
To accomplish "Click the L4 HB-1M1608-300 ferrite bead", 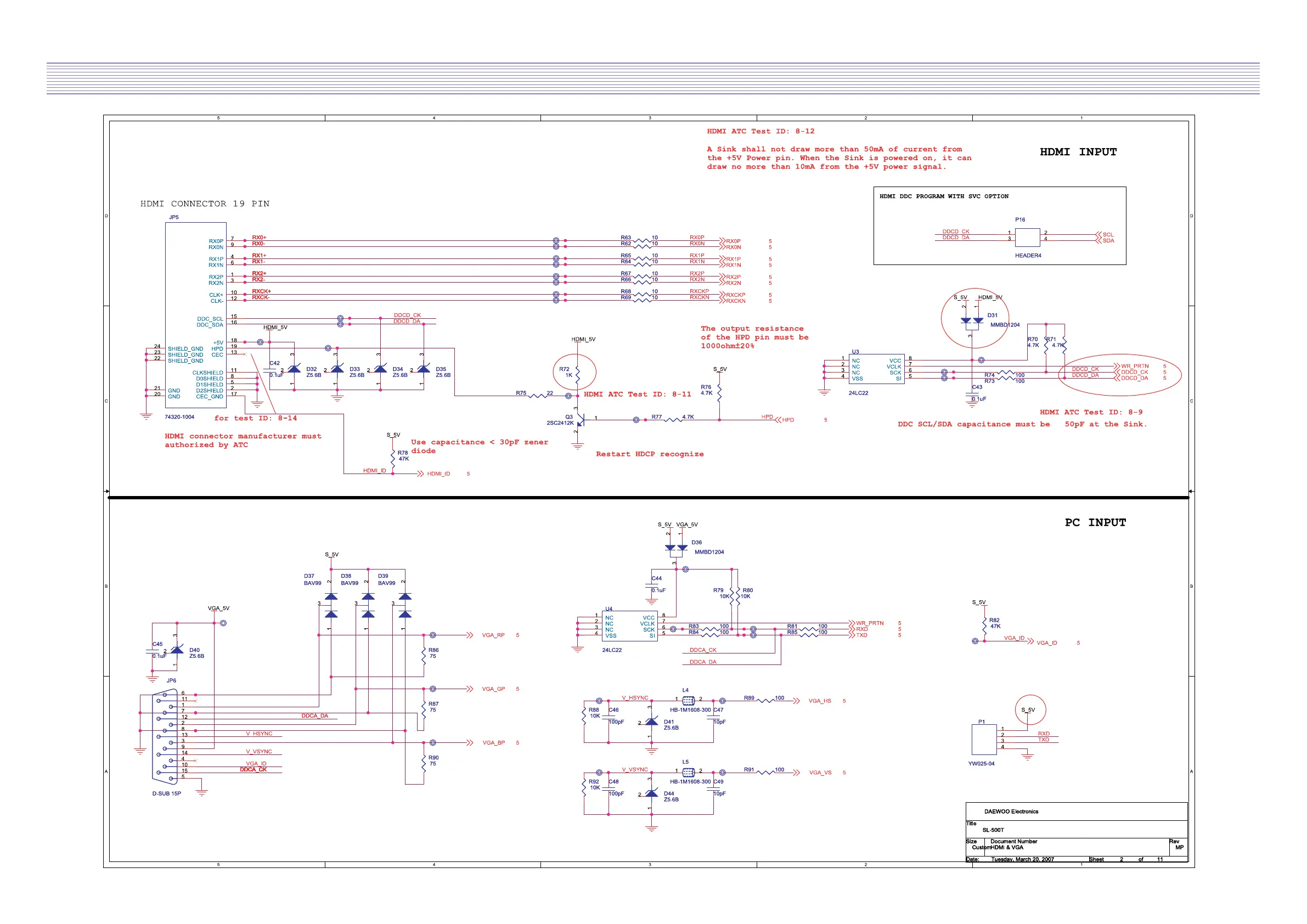I will 688,701.
